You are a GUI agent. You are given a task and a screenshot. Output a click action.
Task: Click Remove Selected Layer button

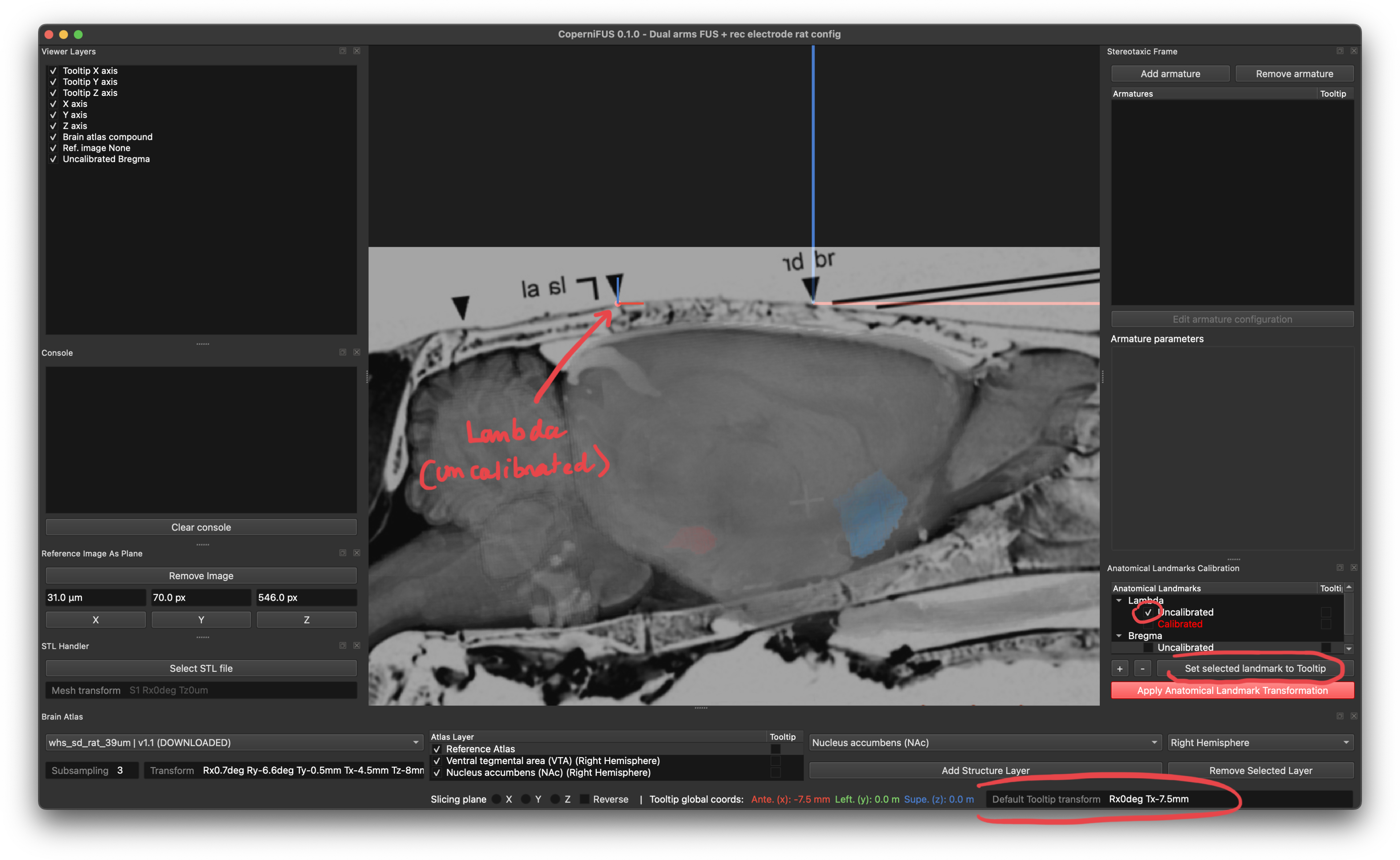[x=1261, y=771]
